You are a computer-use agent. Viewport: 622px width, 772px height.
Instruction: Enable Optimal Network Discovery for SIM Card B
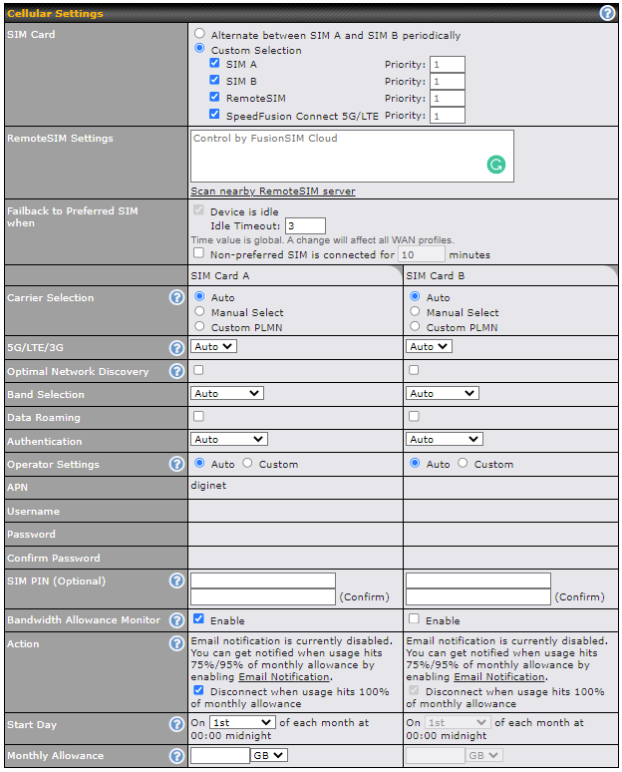click(x=414, y=370)
